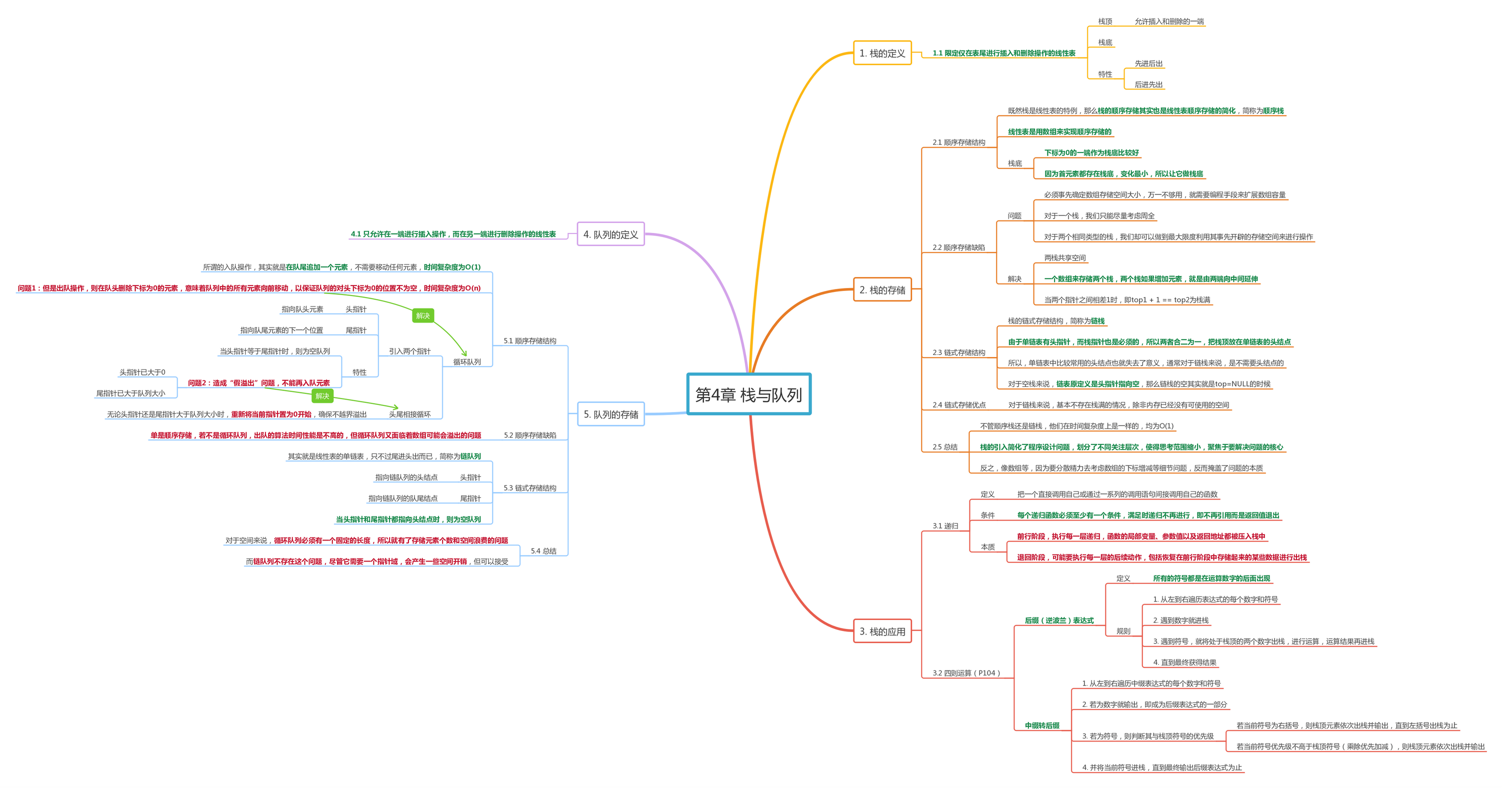The width and height of the screenshot is (1512, 793).
Task: Click the 4. 队列的定义 branch node
Action: click(x=610, y=234)
